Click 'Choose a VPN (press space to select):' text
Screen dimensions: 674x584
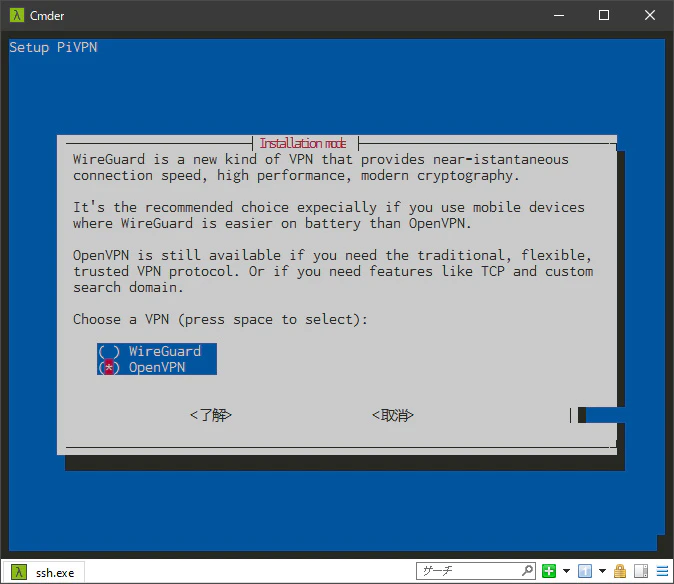220,319
